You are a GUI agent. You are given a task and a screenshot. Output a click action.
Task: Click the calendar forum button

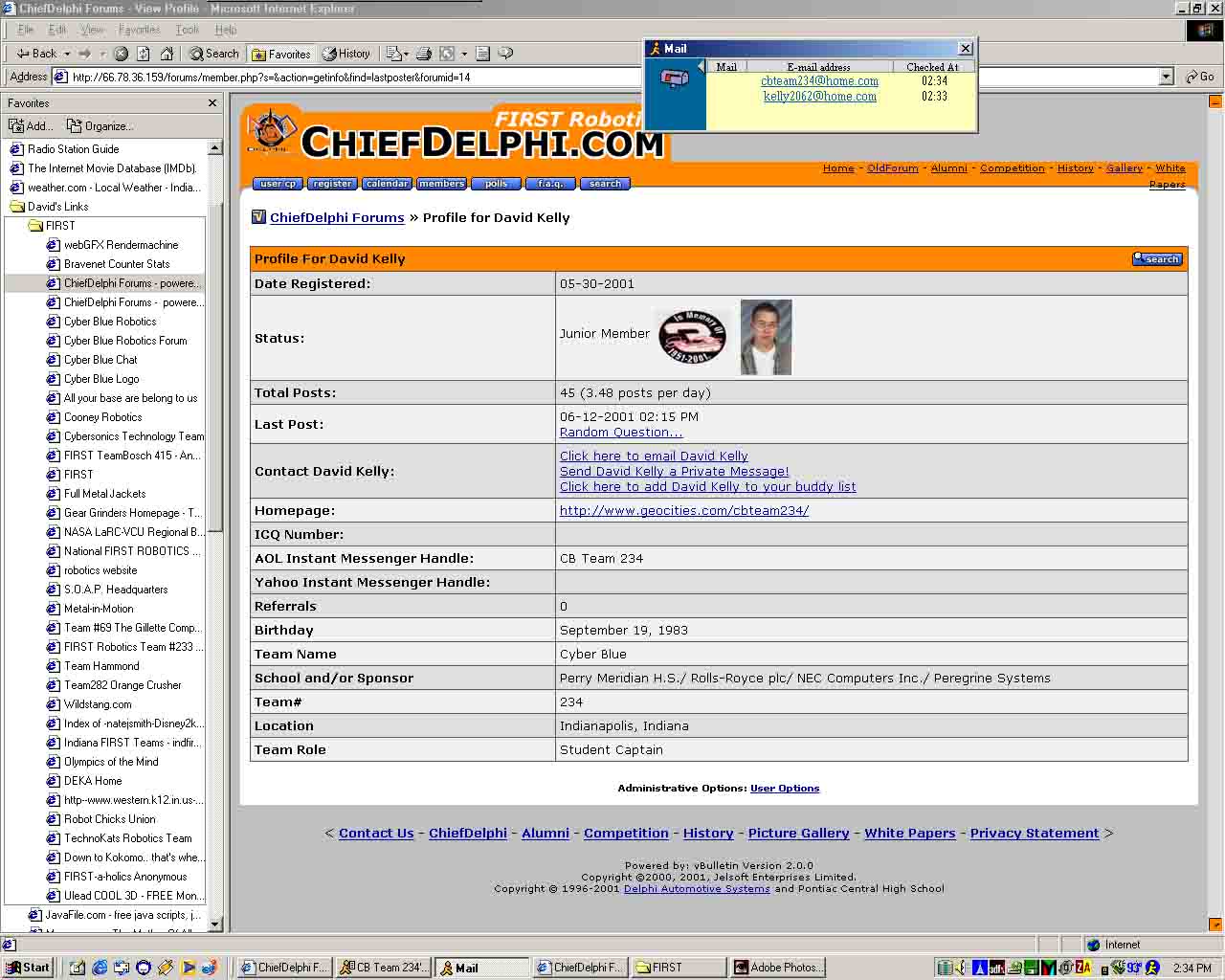(387, 184)
